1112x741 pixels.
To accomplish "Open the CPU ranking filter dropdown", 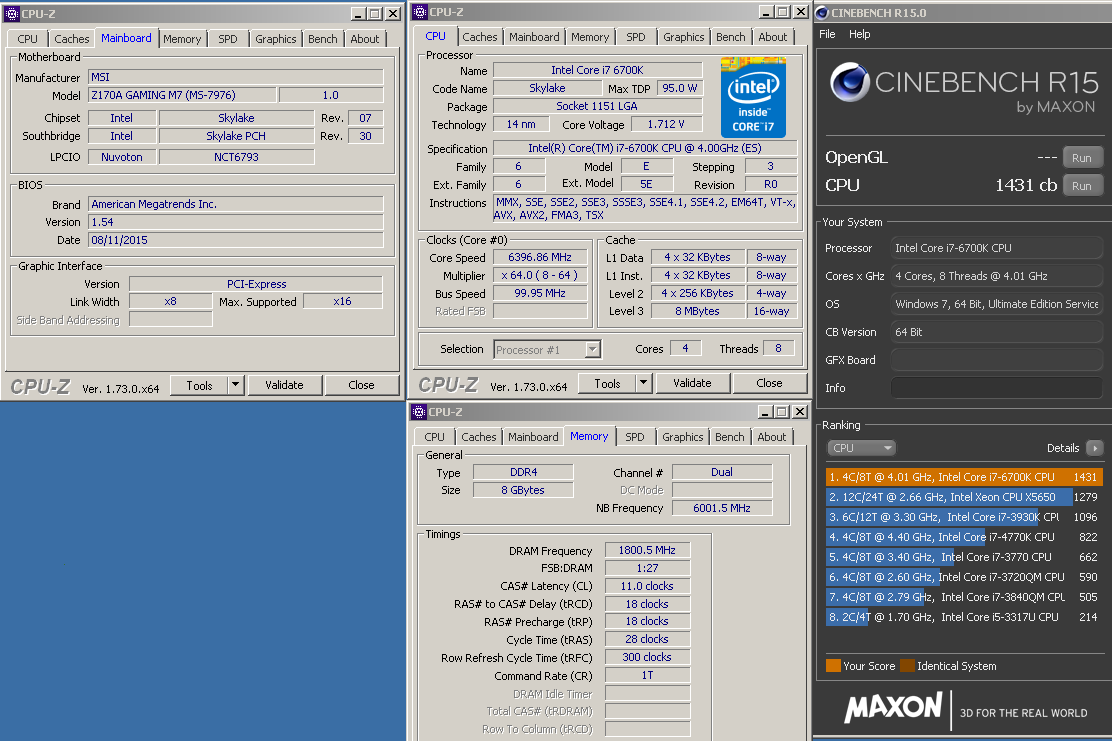I will pyautogui.click(x=862, y=448).
